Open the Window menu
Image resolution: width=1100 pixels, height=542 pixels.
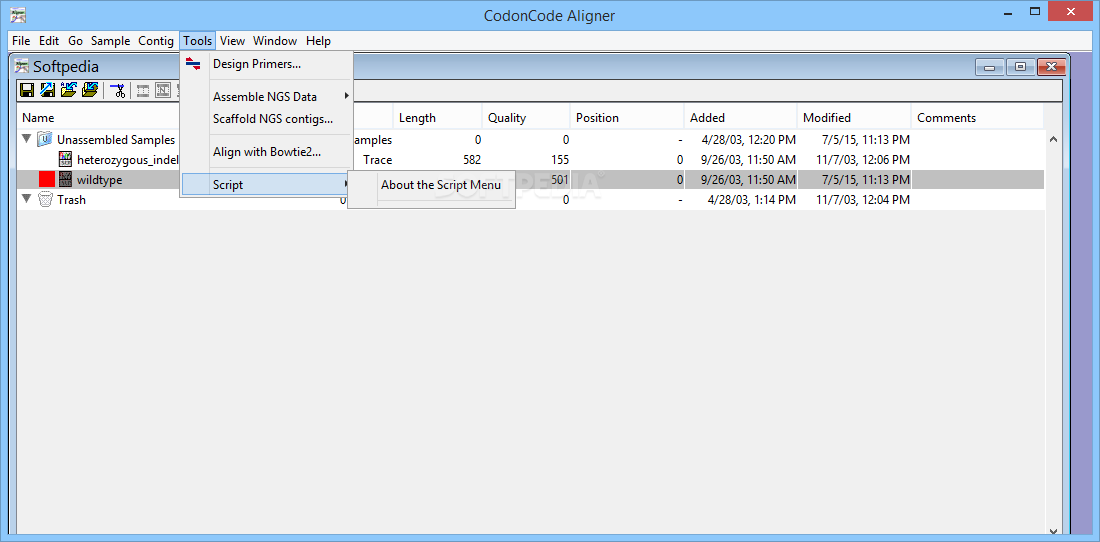coord(275,41)
